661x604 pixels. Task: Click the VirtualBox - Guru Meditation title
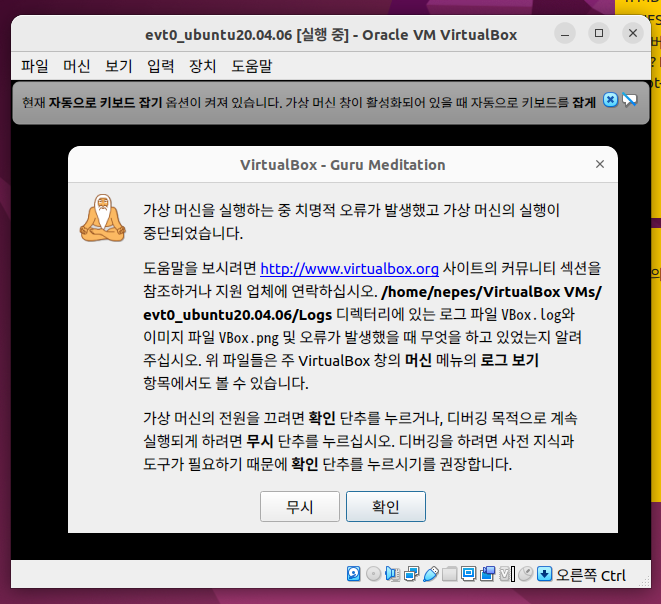click(x=343, y=165)
